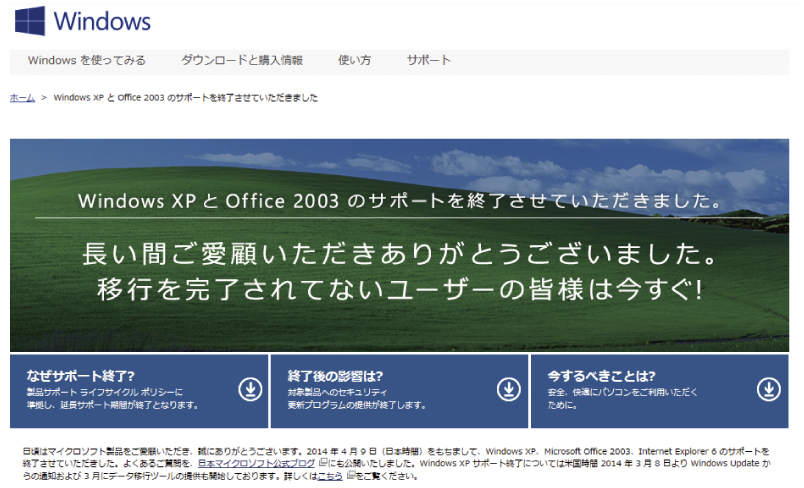Open the '今するべきことは?' tile
This screenshot has height=488, width=804.
pyautogui.click(x=660, y=391)
